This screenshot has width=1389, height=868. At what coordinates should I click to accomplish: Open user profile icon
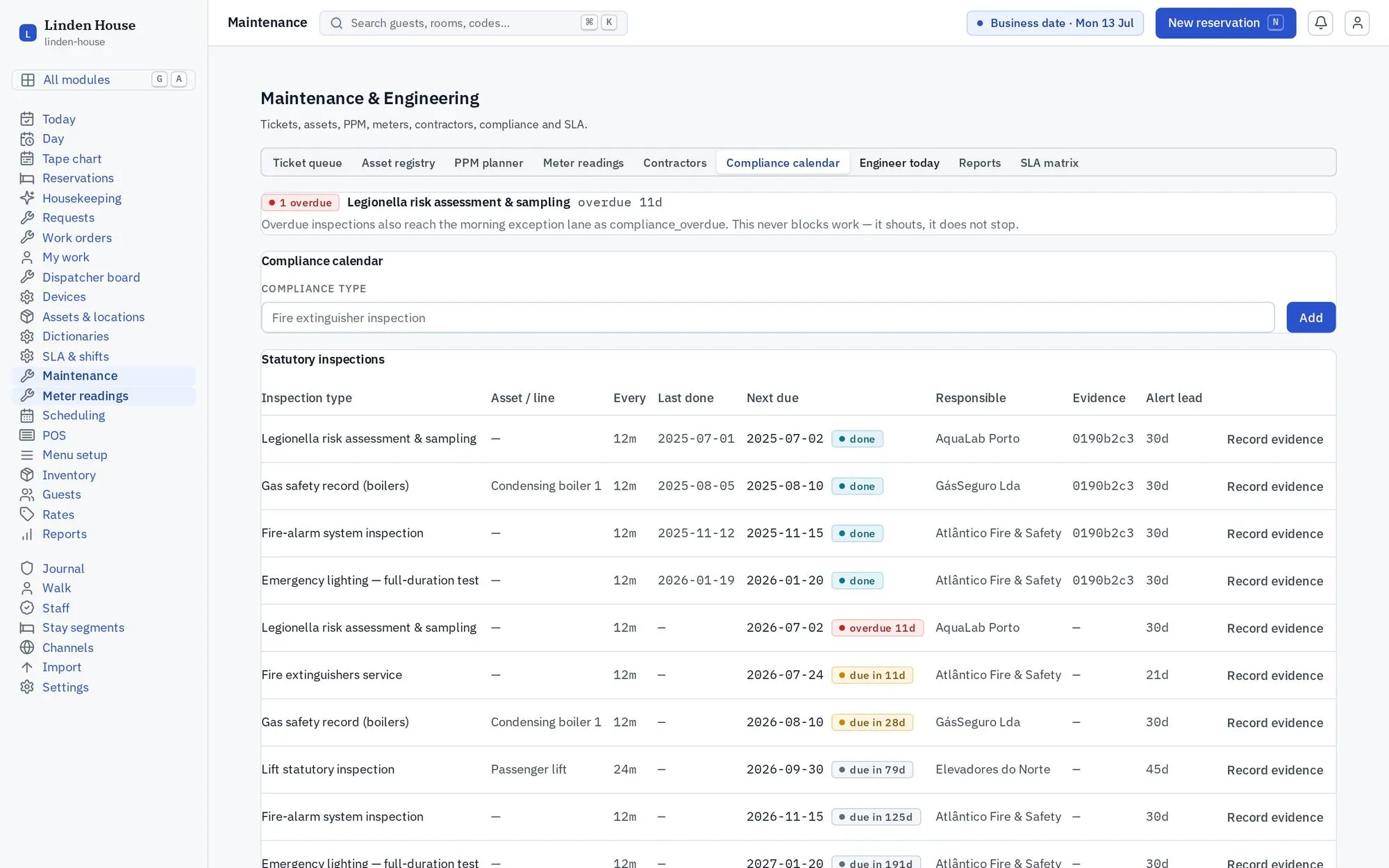(1356, 23)
